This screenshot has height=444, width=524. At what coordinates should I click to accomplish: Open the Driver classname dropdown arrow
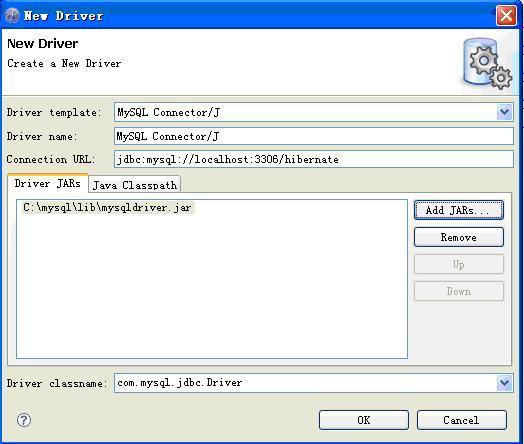504,383
